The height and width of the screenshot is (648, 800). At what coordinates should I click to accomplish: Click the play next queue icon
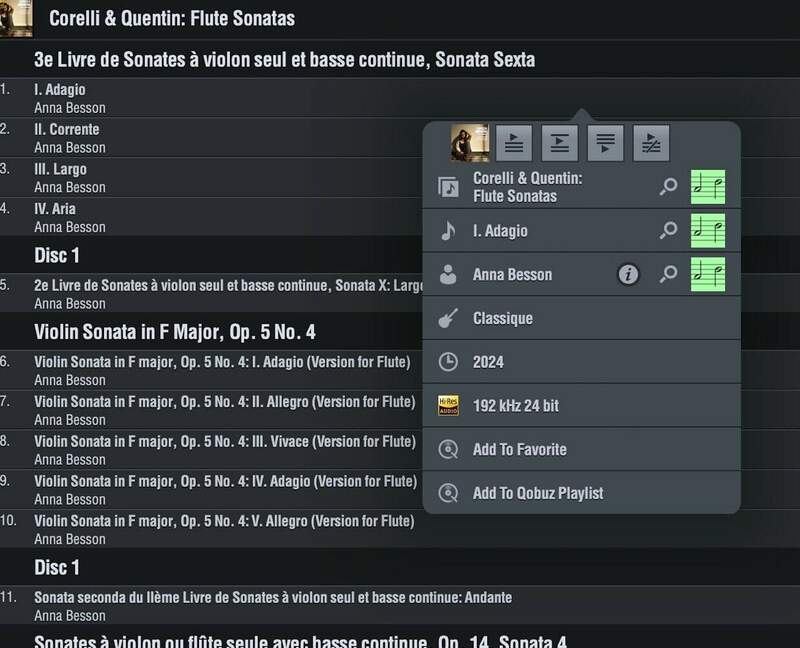tap(560, 143)
